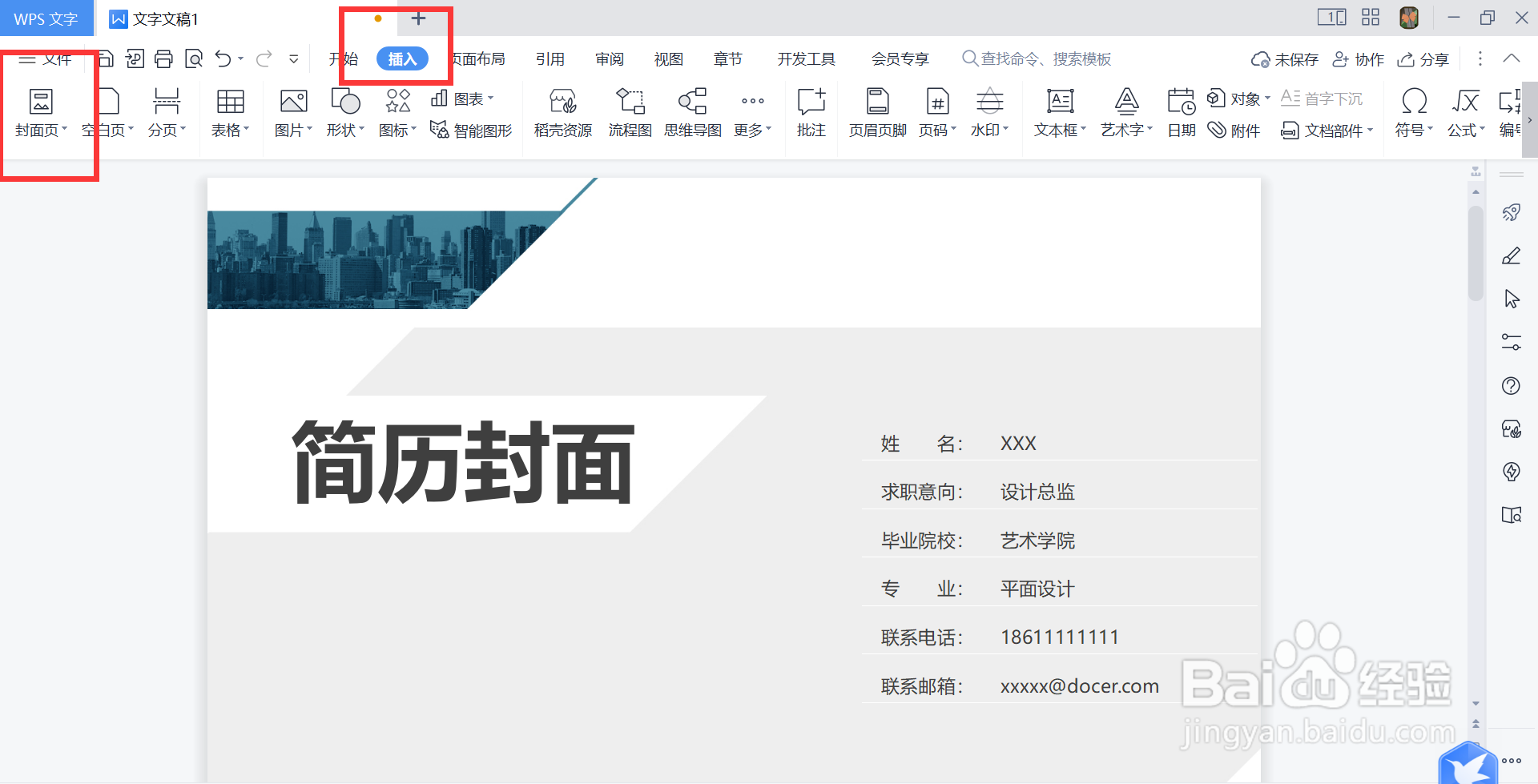Open the 文件 file menu

point(46,58)
